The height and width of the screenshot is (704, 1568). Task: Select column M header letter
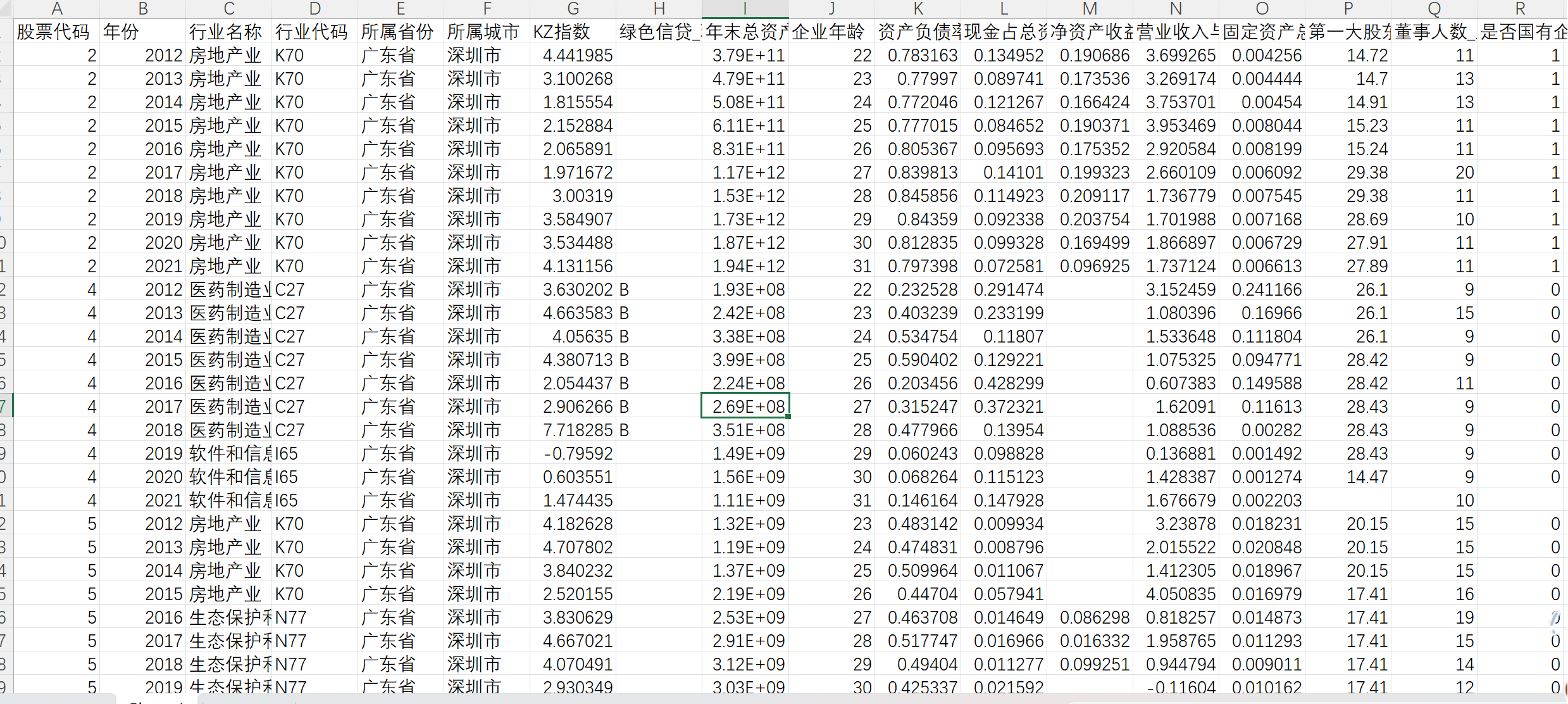(x=1090, y=8)
